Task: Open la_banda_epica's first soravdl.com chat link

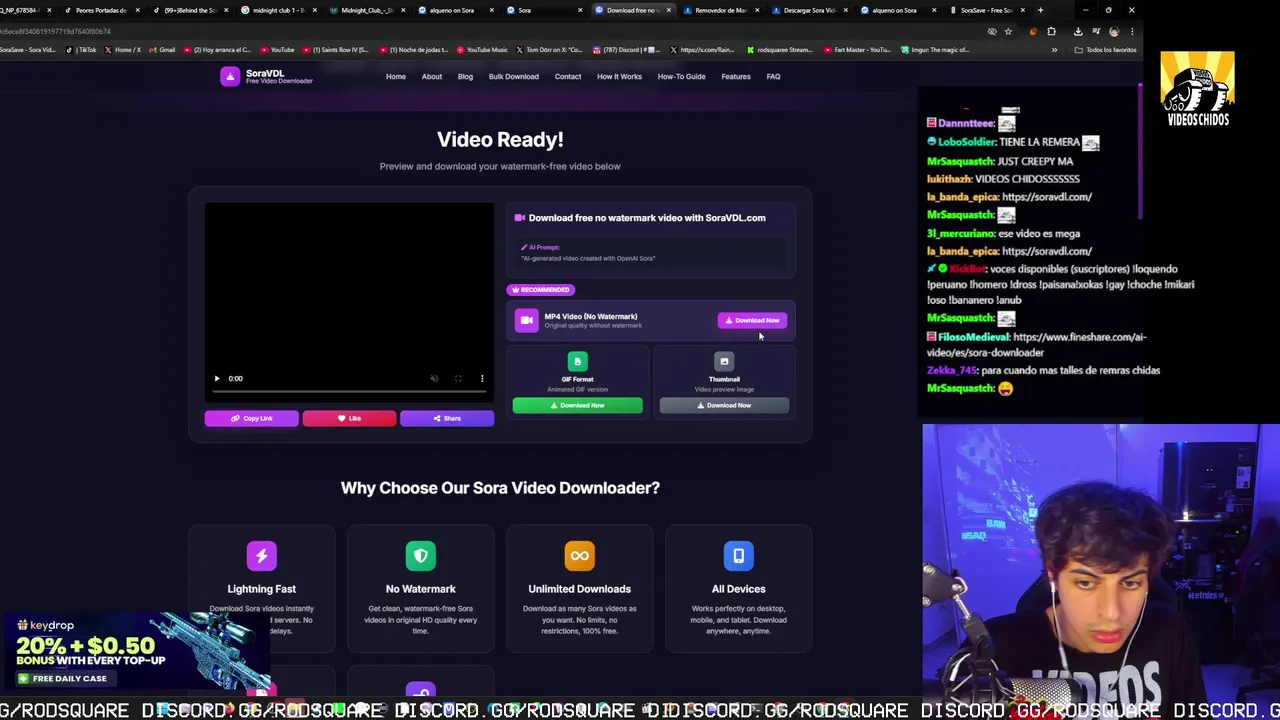Action: 1046,197
